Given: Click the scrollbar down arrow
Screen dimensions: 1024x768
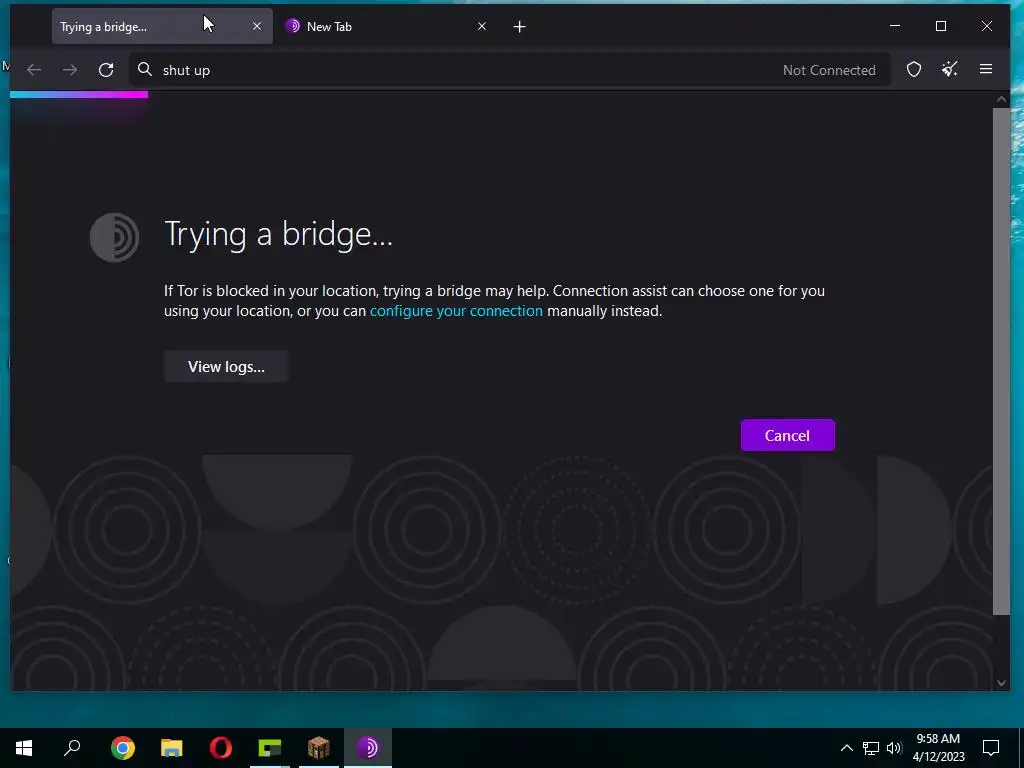Looking at the screenshot, I should click(1001, 683).
